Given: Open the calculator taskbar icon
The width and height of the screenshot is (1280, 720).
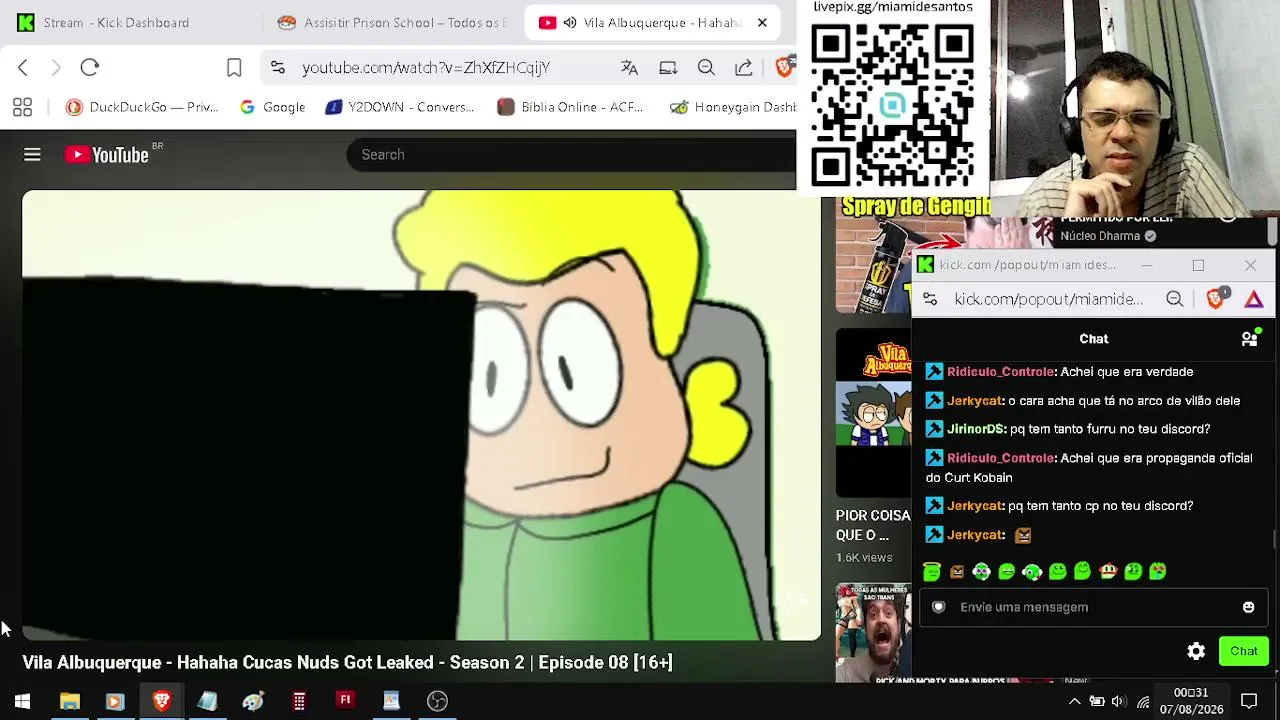Looking at the screenshot, I should click(299, 701).
